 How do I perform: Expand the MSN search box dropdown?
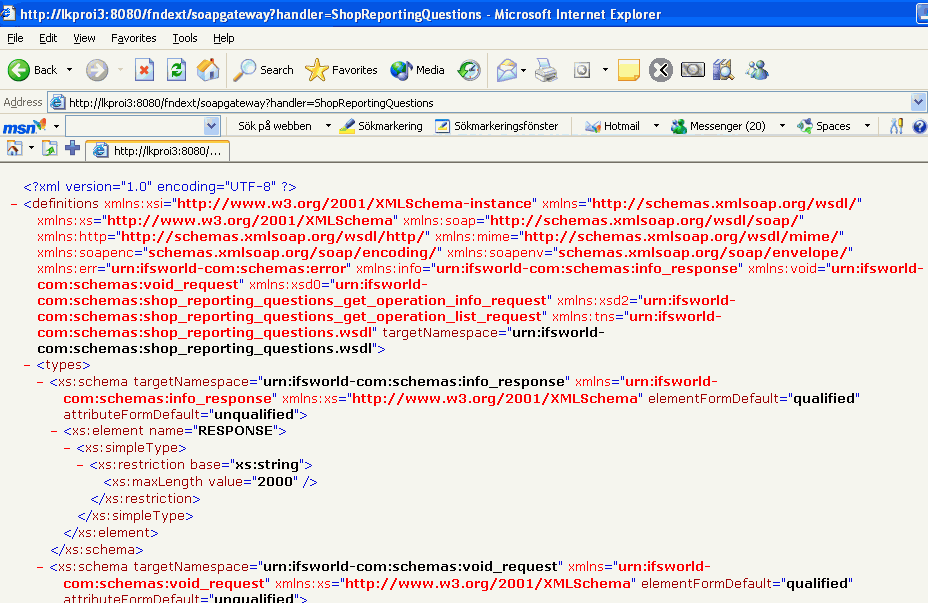[x=211, y=126]
